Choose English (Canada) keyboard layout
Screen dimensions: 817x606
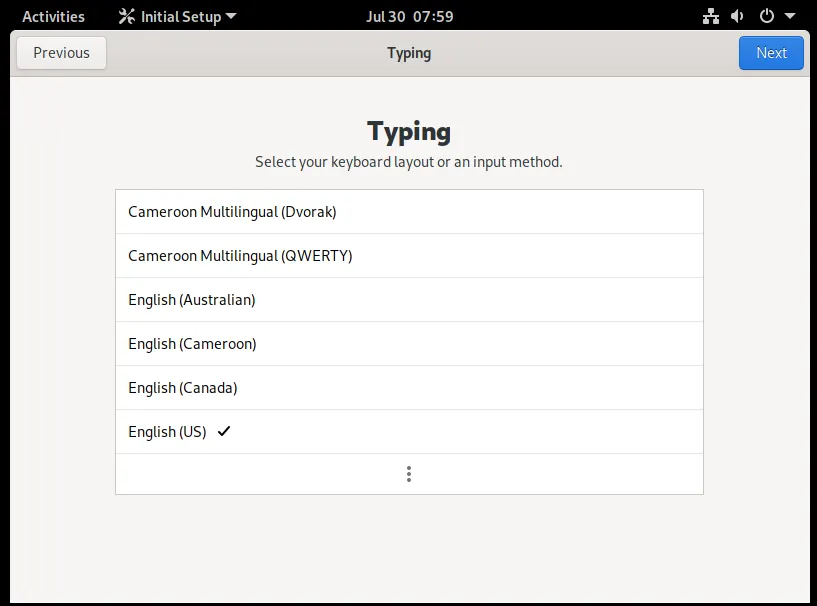pyautogui.click(x=183, y=388)
